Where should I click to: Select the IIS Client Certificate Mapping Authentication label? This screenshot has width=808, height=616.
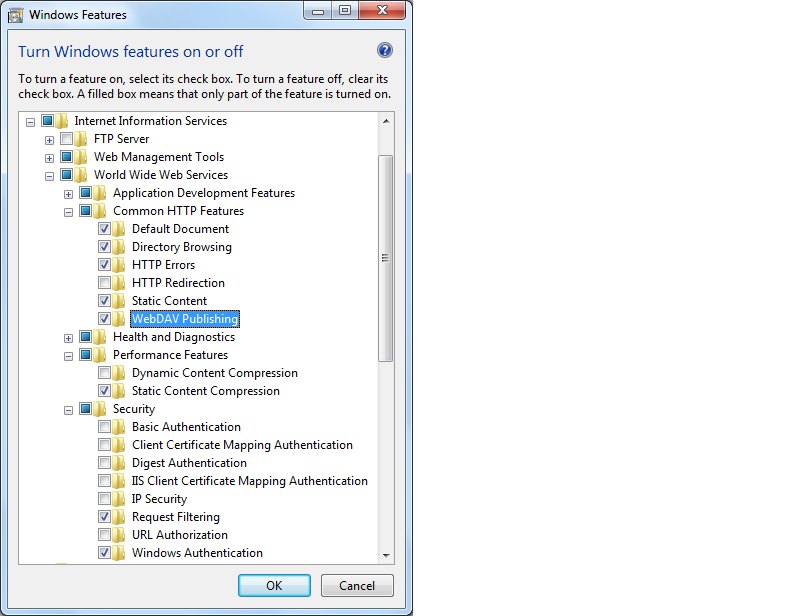tap(249, 481)
